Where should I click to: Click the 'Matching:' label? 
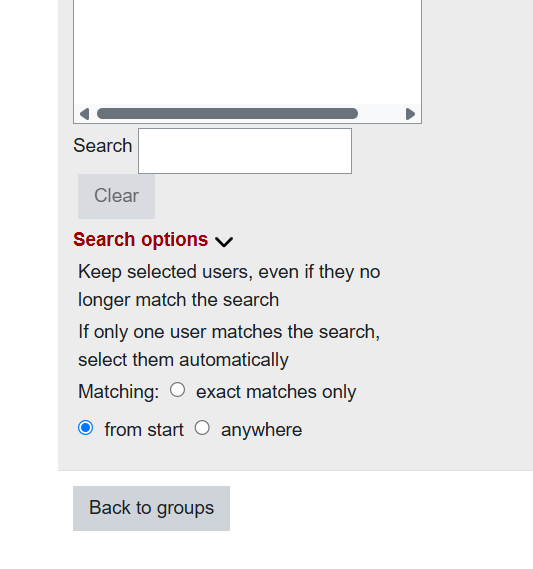(x=119, y=392)
